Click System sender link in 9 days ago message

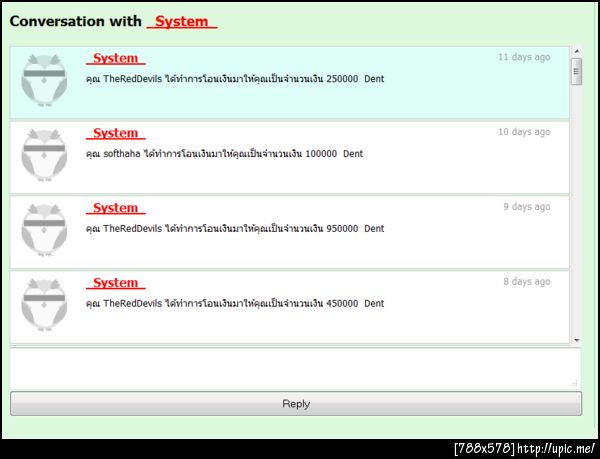(x=116, y=208)
